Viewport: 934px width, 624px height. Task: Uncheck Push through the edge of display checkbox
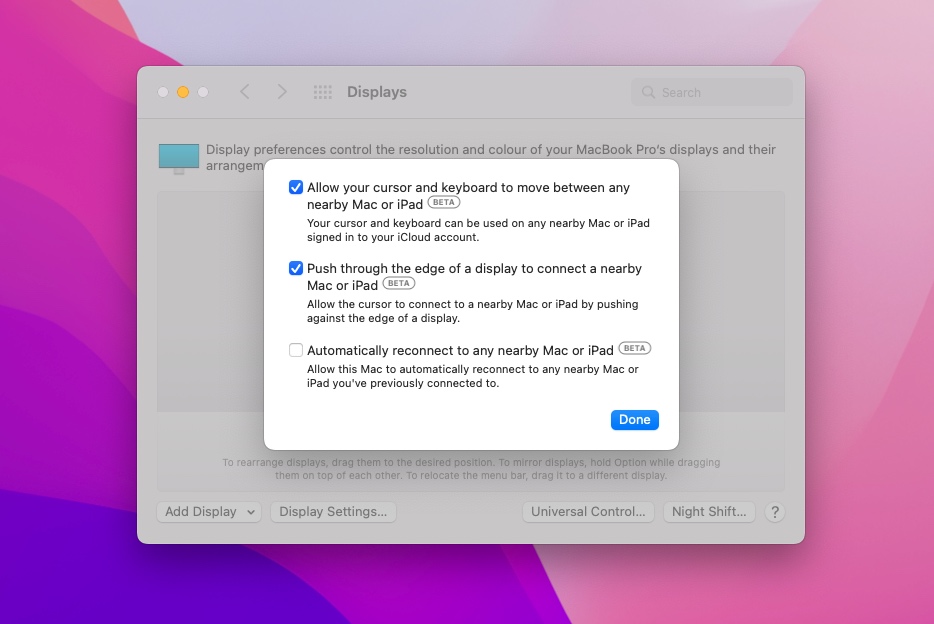[295, 269]
